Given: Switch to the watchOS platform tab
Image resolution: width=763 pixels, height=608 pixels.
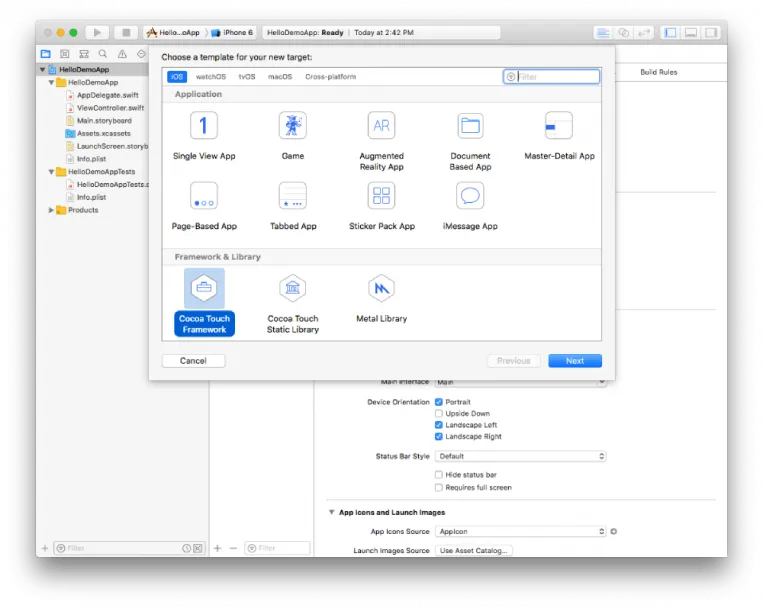Looking at the screenshot, I should click(211, 77).
